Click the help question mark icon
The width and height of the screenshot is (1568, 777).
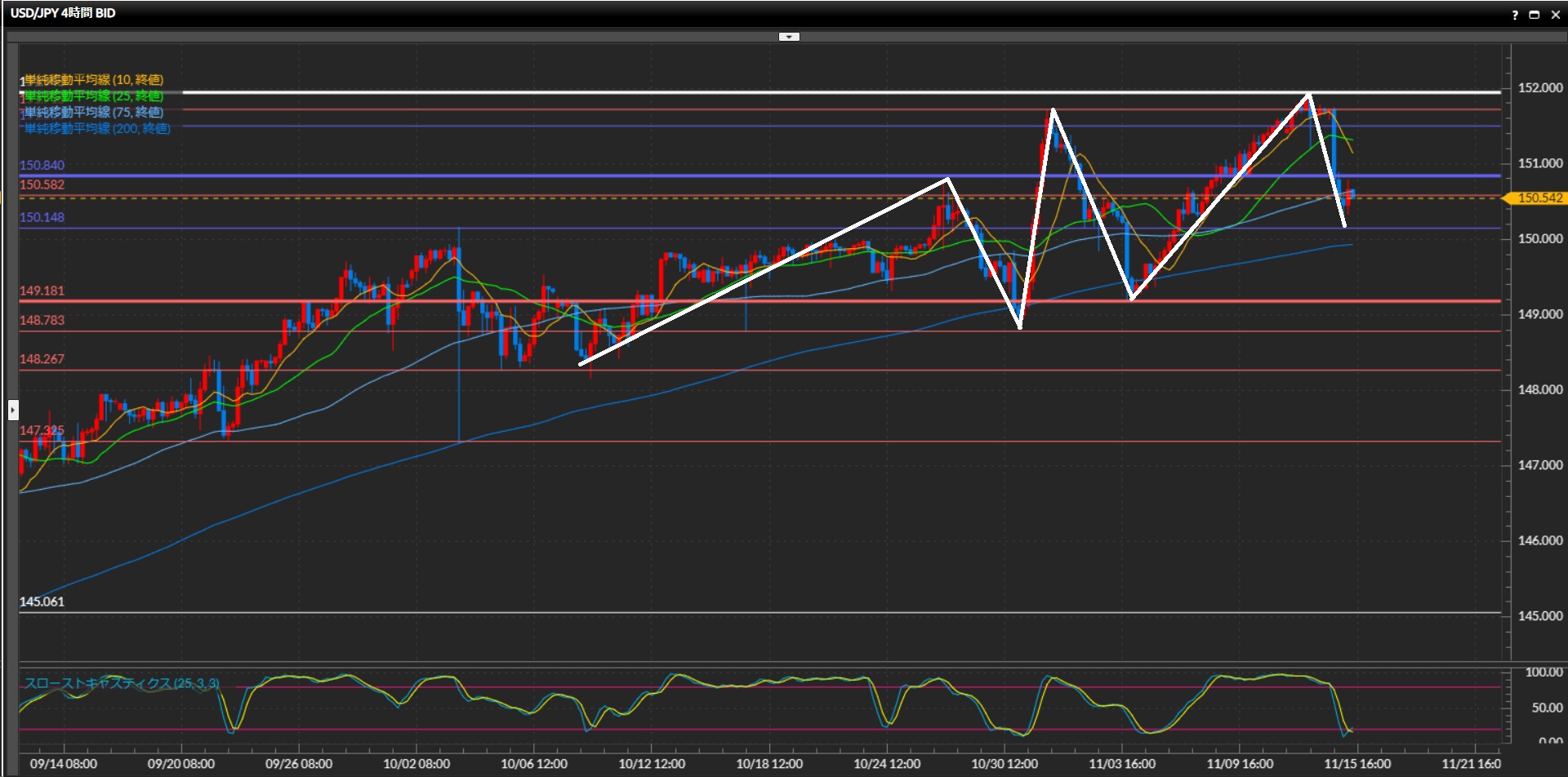(1515, 15)
